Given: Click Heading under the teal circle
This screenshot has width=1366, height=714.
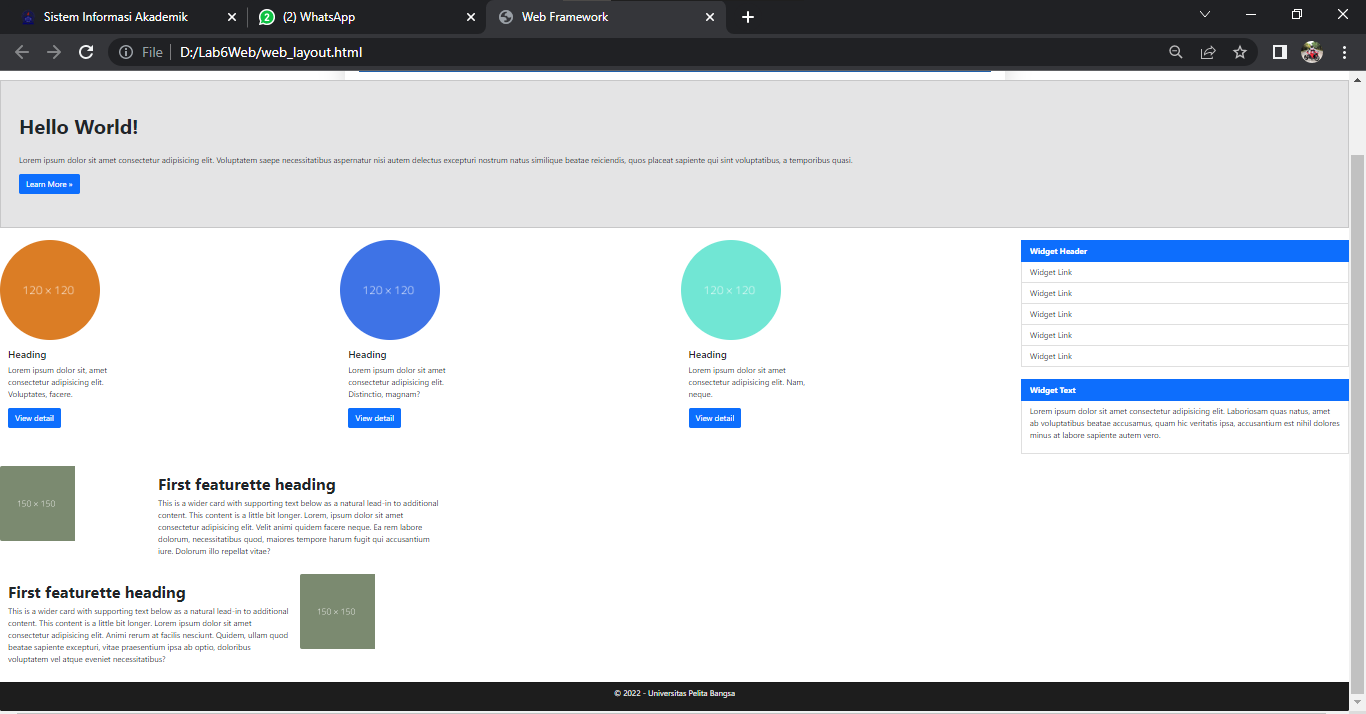Looking at the screenshot, I should pyautogui.click(x=708, y=355).
